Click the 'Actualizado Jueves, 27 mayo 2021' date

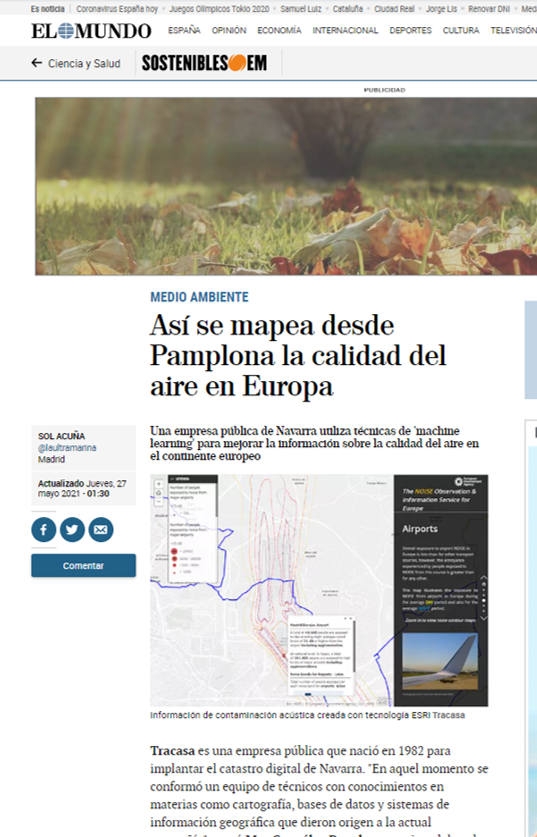click(x=82, y=488)
